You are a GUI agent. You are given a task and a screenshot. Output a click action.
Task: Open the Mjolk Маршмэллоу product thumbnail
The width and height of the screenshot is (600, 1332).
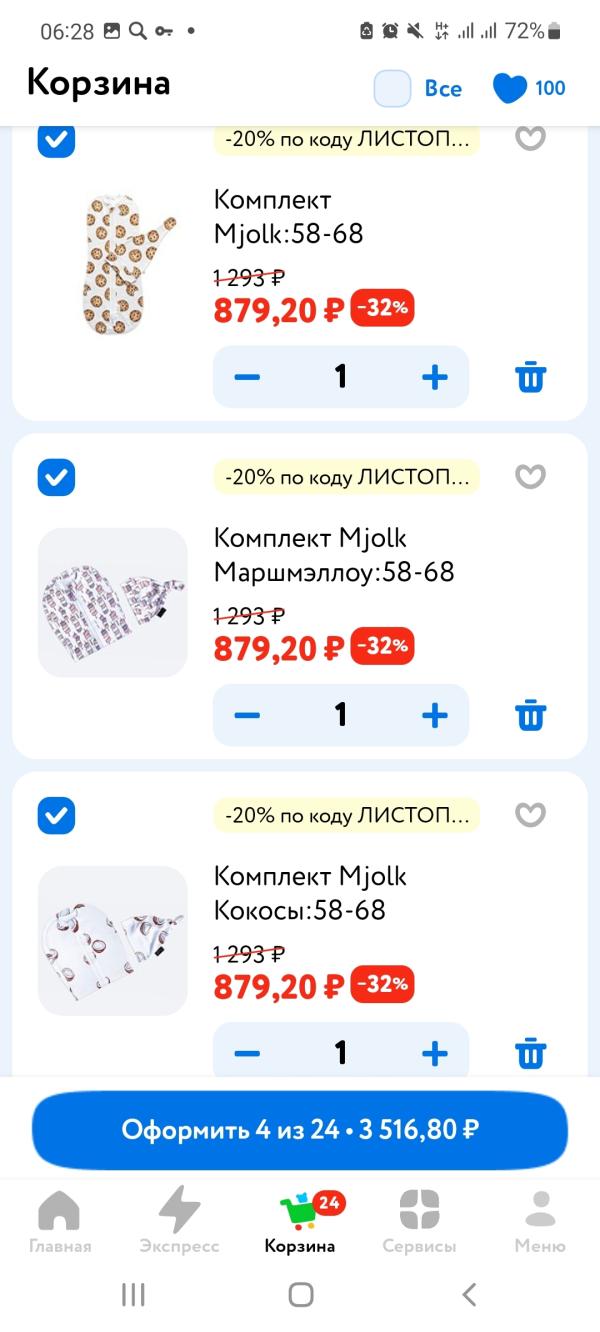pos(113,603)
